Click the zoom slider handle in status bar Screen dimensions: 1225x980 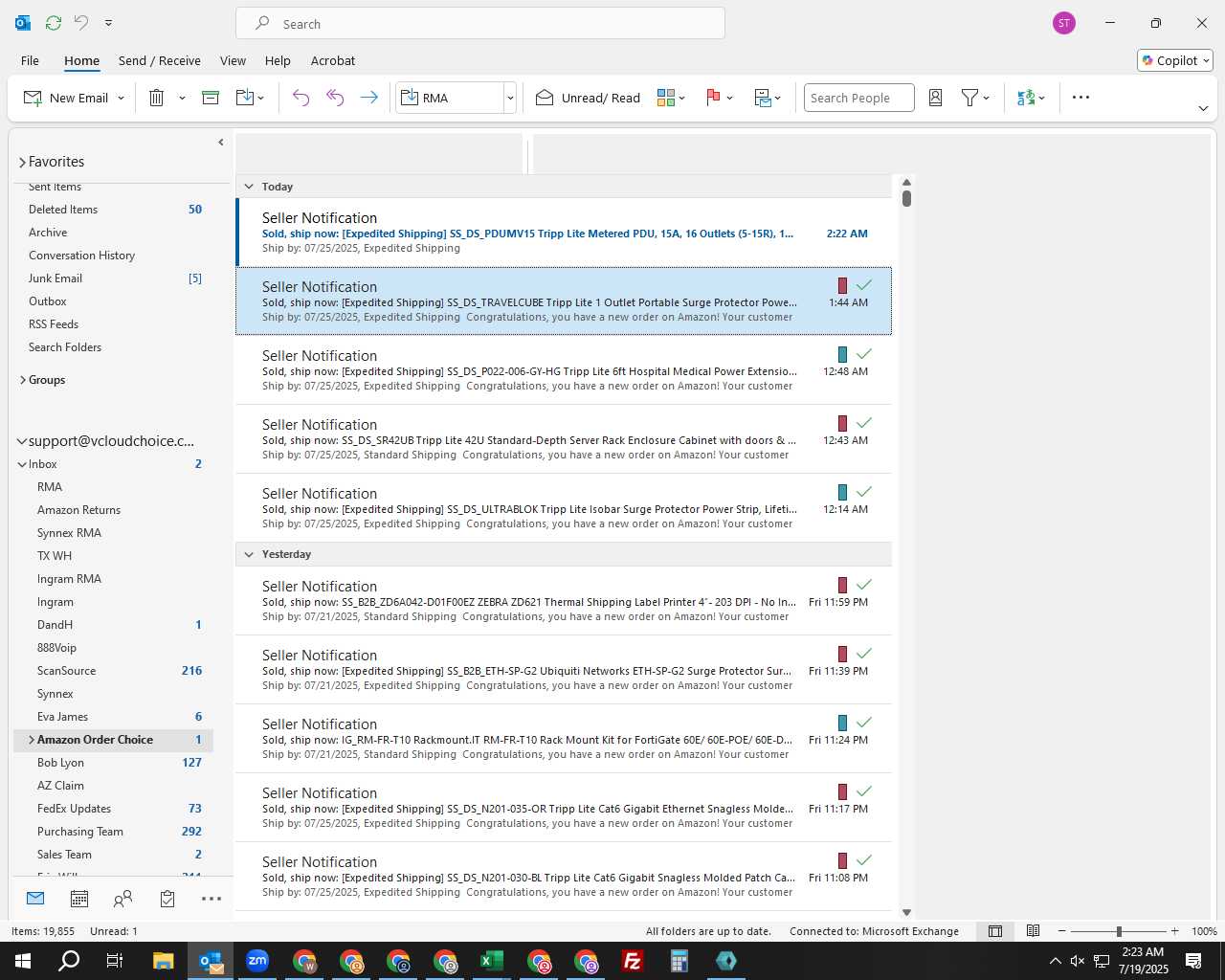click(x=1118, y=931)
